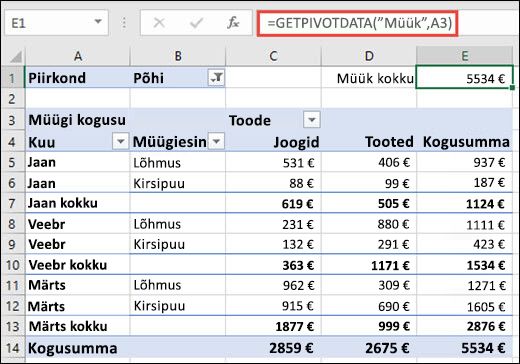Click the 2876 € subtotal cell
The image size is (520, 364).
coord(464,326)
